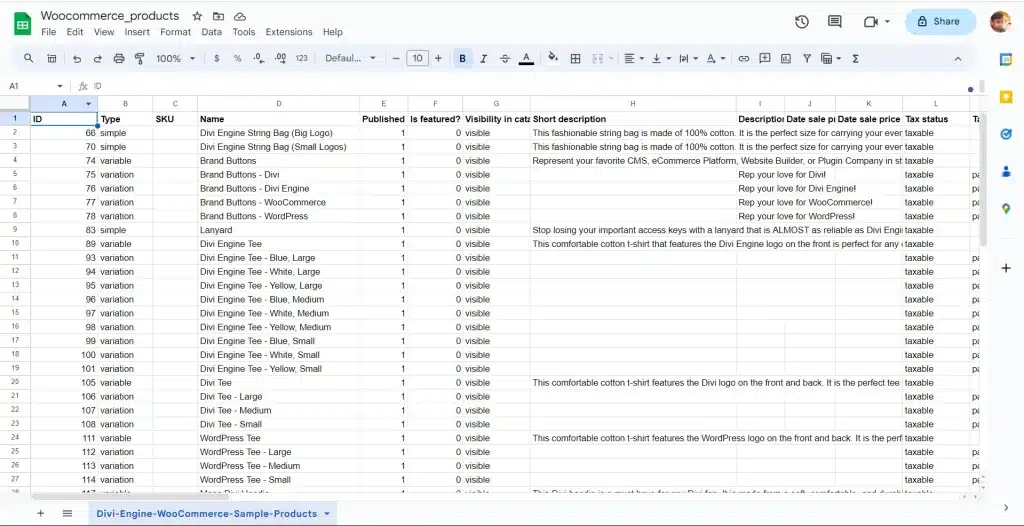This screenshot has width=1024, height=526.
Task: Open Google Calendar in side panel
Action: coord(1006,59)
